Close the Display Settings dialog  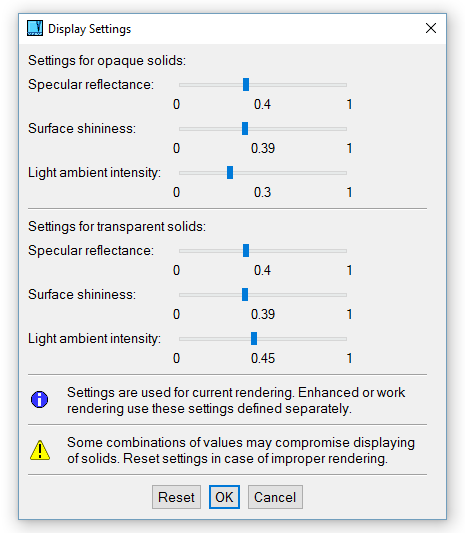click(431, 28)
